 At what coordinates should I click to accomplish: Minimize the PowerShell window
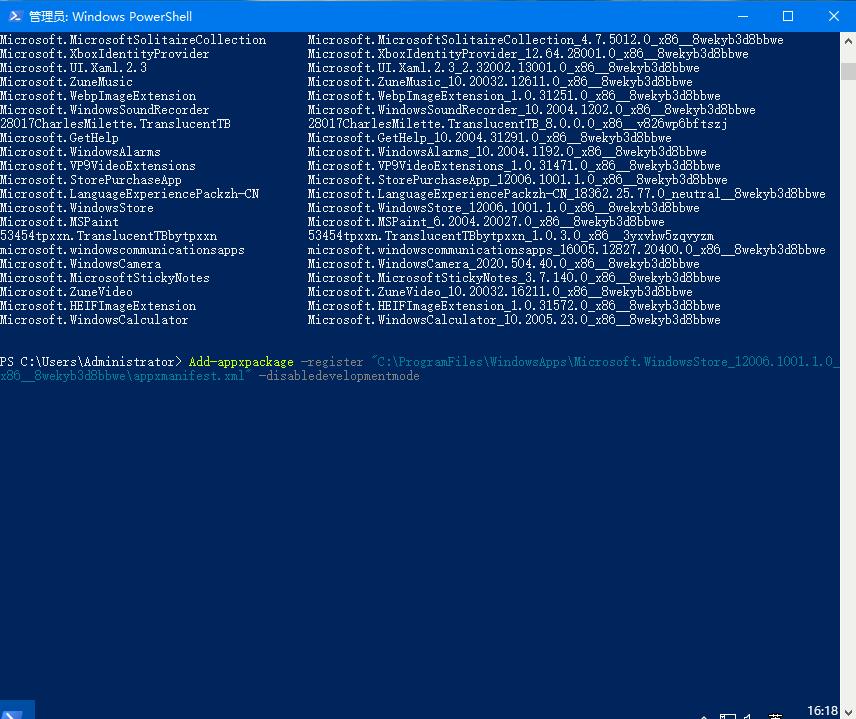tap(743, 16)
